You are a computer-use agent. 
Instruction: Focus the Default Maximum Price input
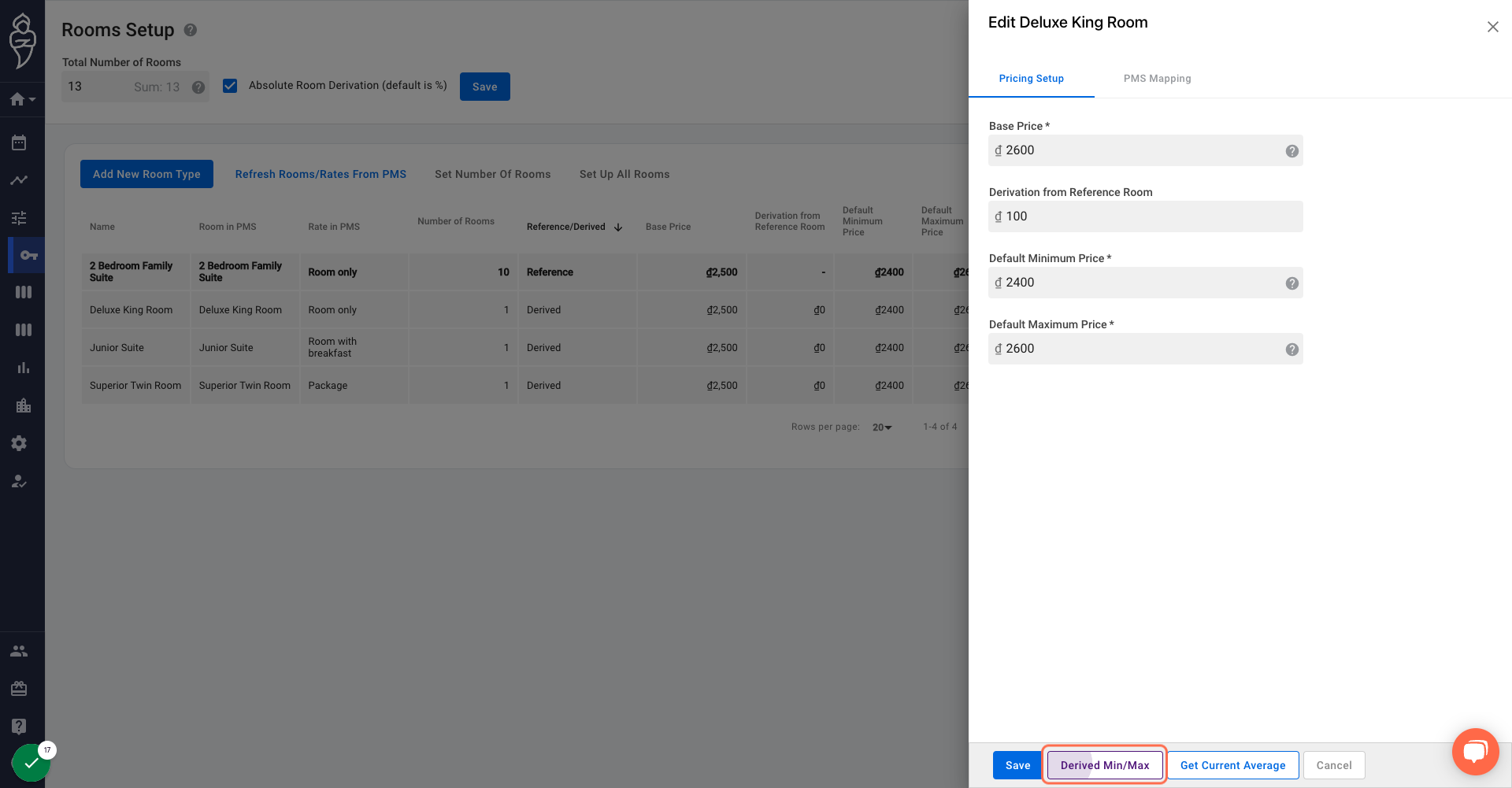click(1145, 349)
